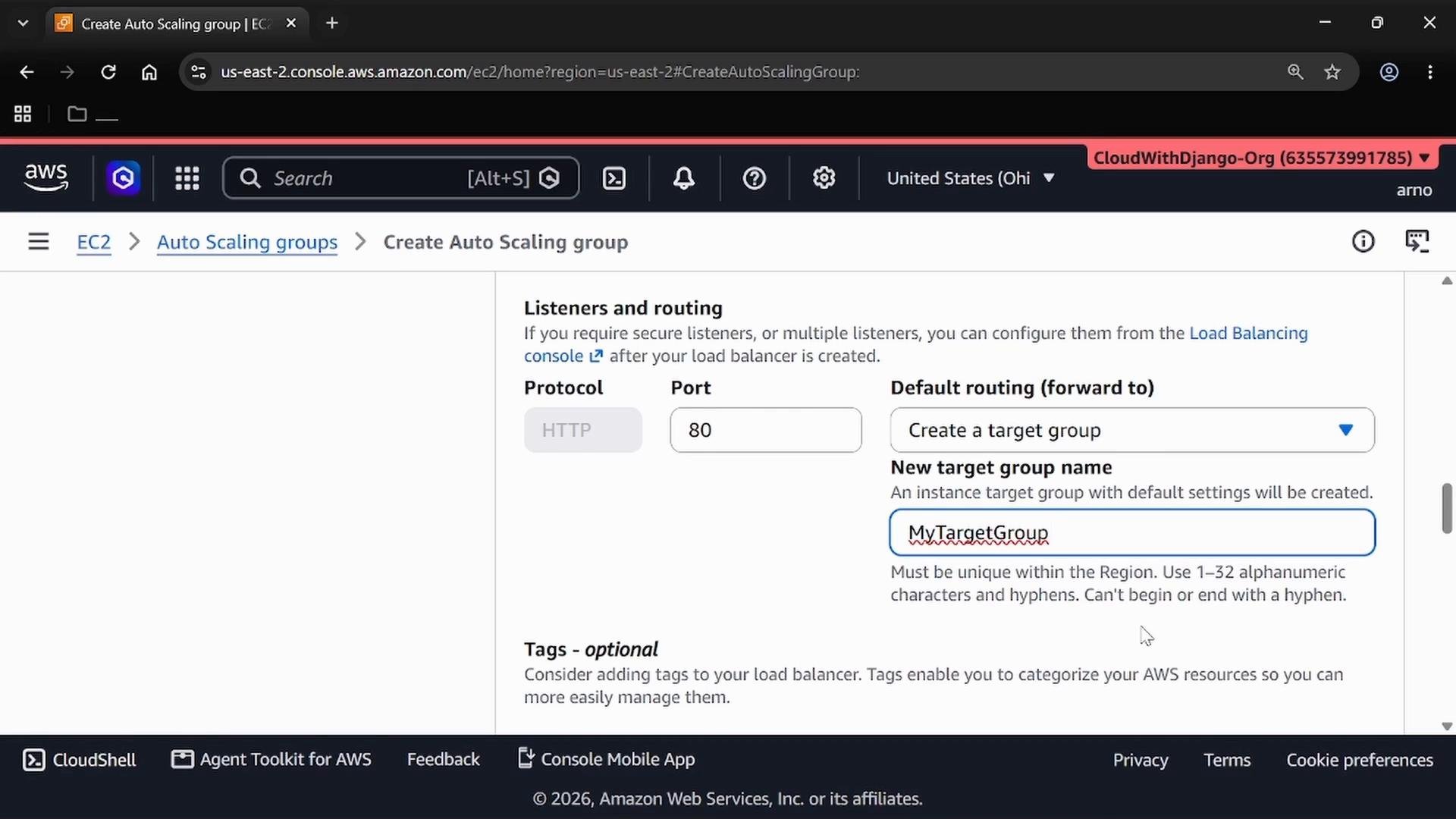
Task: Open the info panel icon
Action: pos(1363,242)
